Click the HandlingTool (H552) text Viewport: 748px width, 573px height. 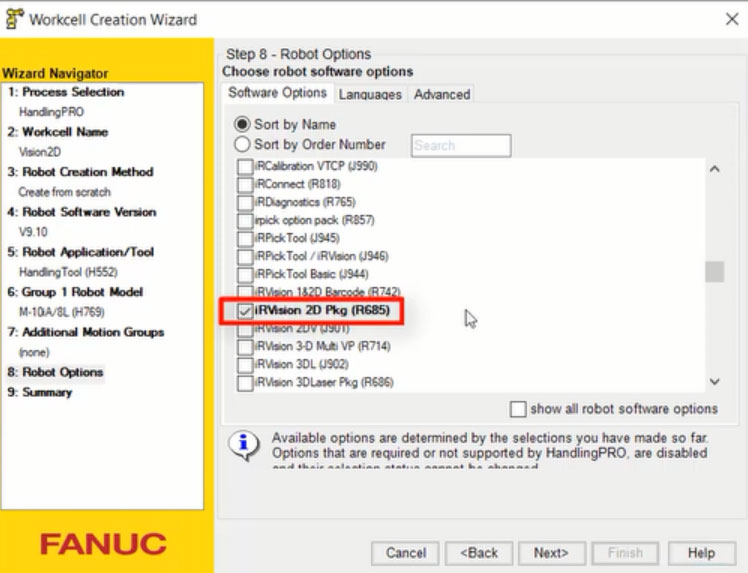(x=68, y=272)
